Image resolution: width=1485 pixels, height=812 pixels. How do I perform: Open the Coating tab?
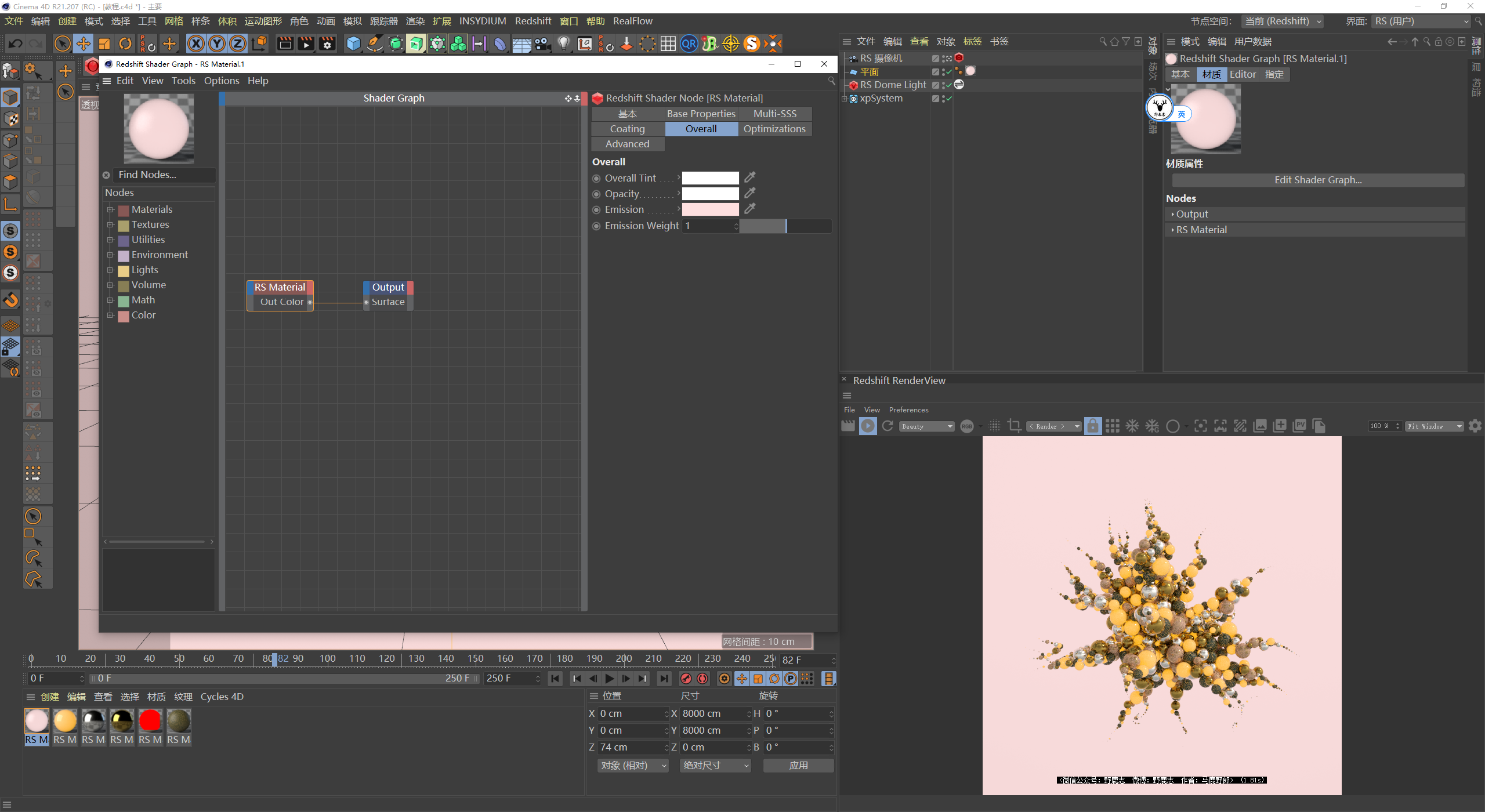[x=628, y=129]
